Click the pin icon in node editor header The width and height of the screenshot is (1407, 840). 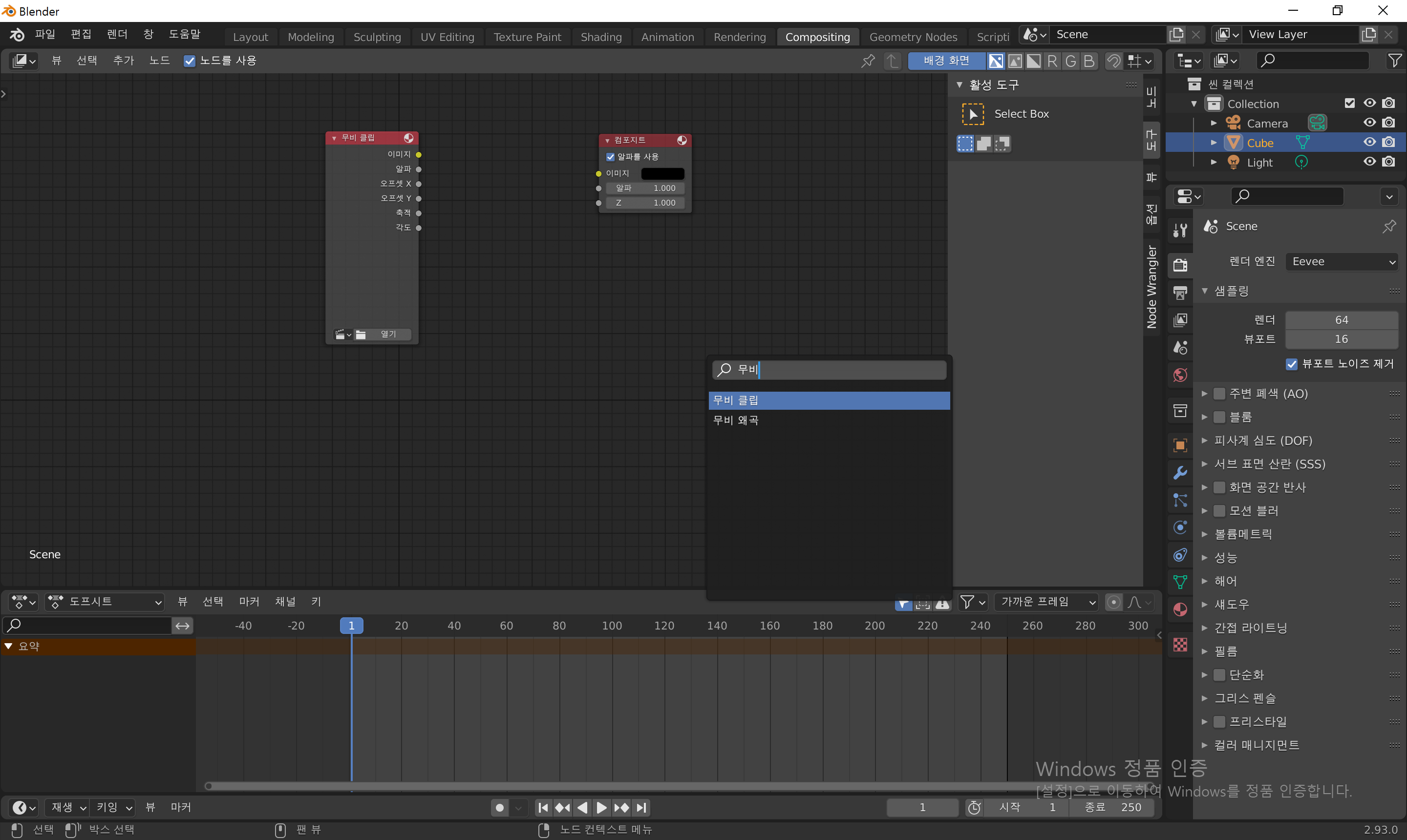(x=868, y=61)
